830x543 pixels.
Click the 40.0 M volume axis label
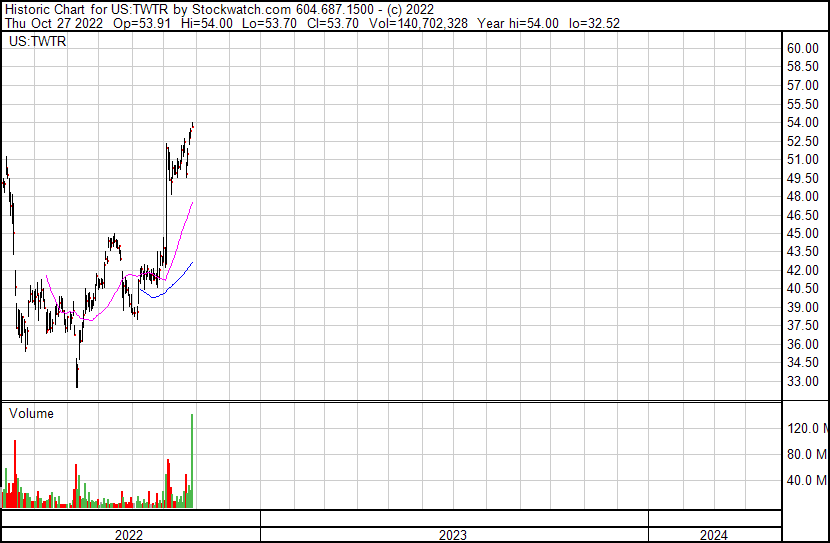[807, 480]
